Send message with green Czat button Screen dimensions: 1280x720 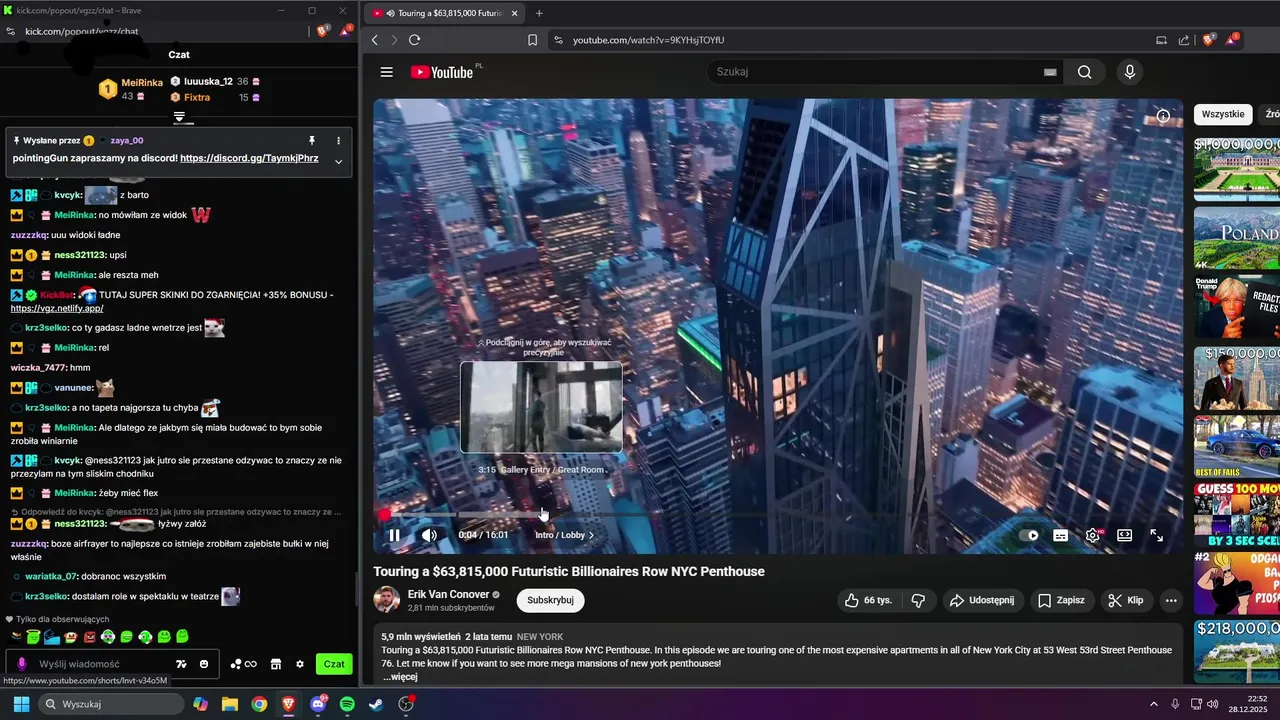coord(334,664)
